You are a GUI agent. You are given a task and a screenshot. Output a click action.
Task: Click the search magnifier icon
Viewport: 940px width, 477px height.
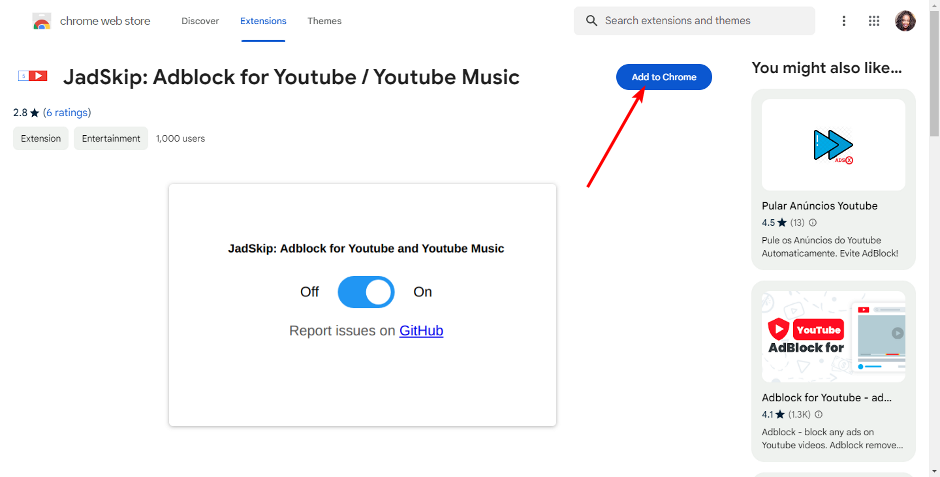(591, 21)
